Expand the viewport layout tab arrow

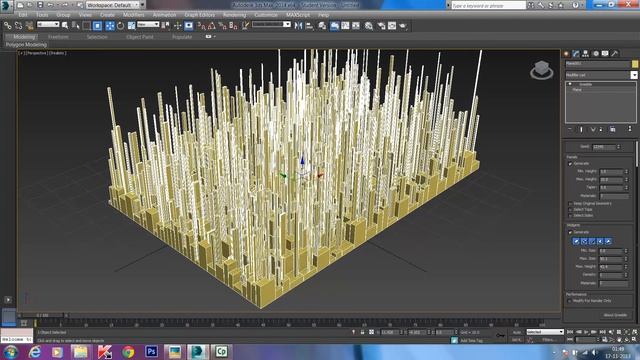(8, 300)
